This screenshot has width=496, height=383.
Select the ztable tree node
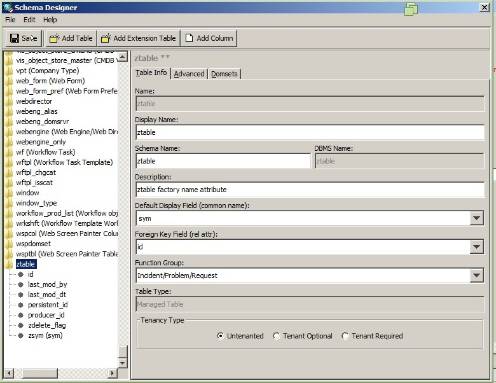tap(26, 264)
